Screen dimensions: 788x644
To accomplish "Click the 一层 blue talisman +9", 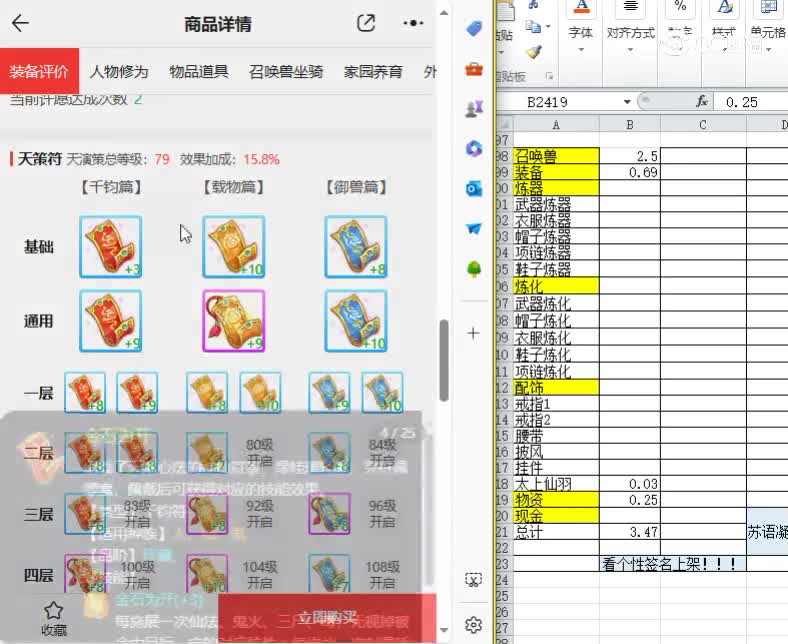I will (x=330, y=393).
